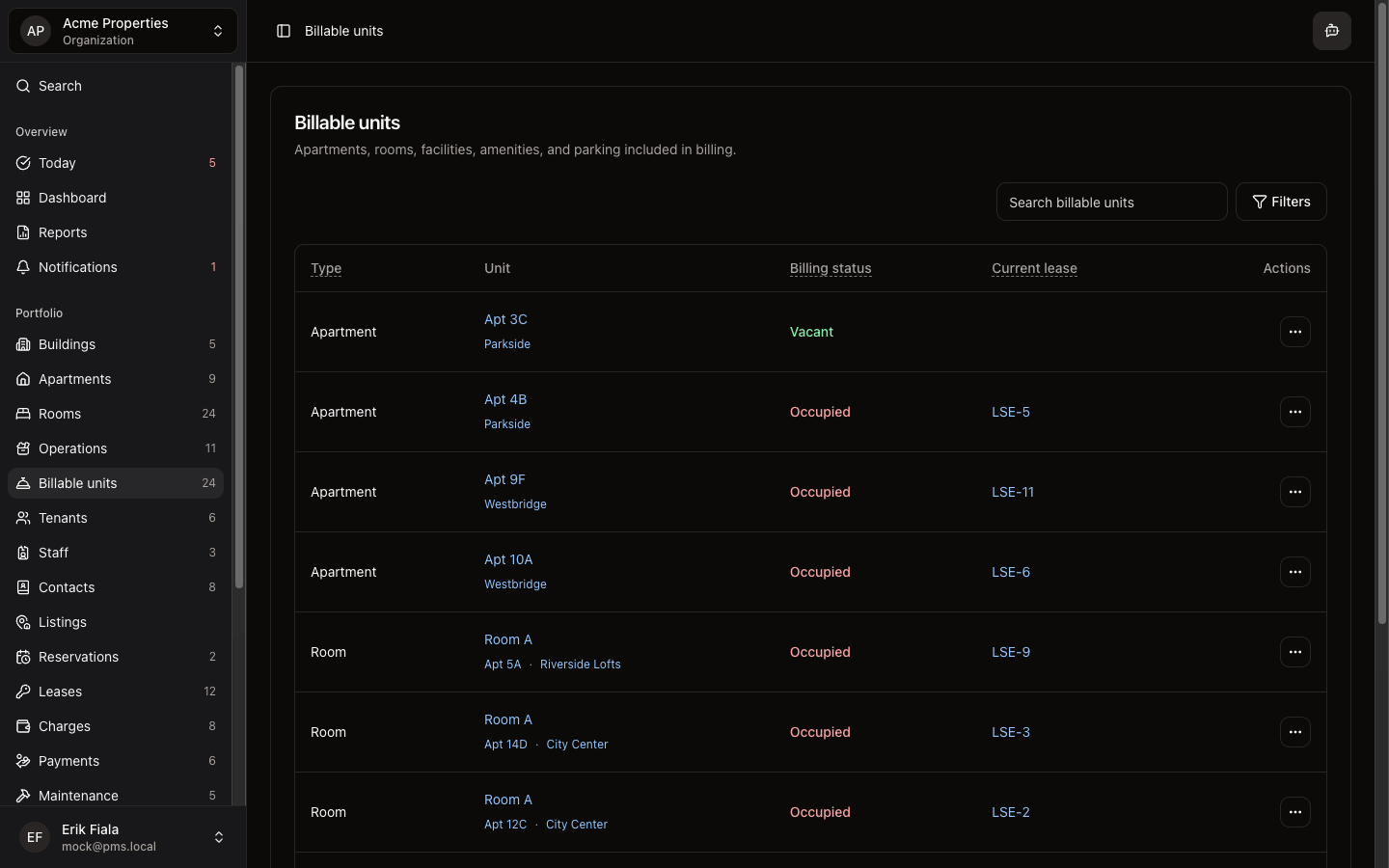Click the Search magnifier icon in sidebar

(22, 86)
